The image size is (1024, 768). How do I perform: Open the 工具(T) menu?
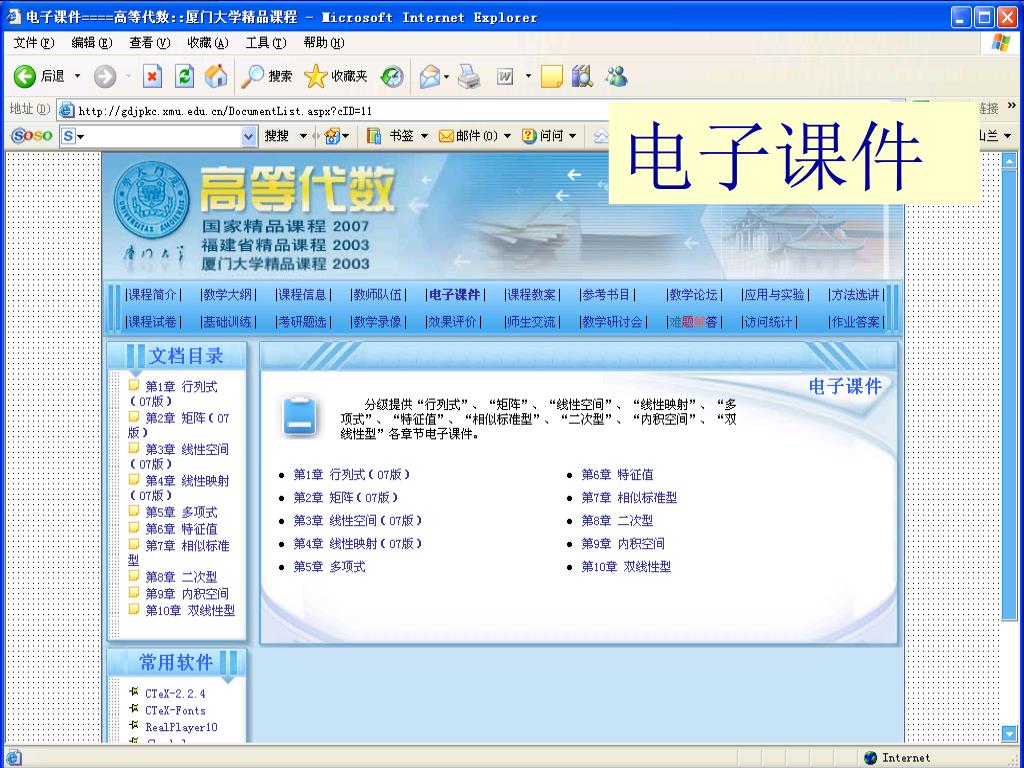(x=266, y=42)
